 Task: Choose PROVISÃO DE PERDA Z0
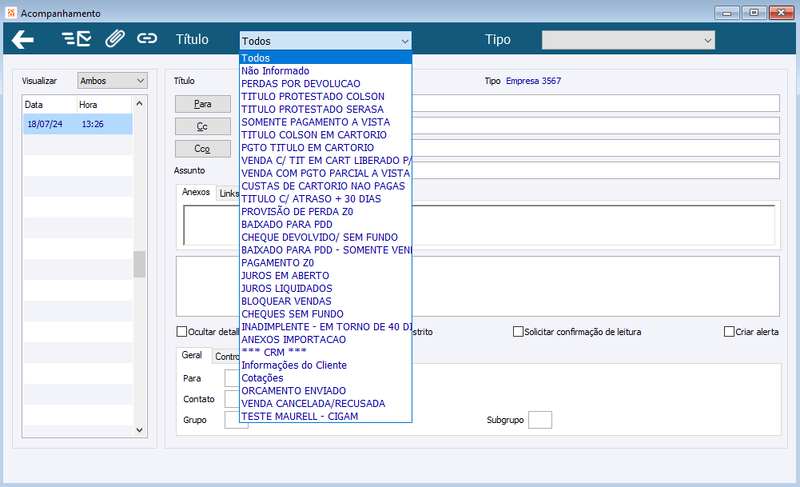tap(326, 211)
